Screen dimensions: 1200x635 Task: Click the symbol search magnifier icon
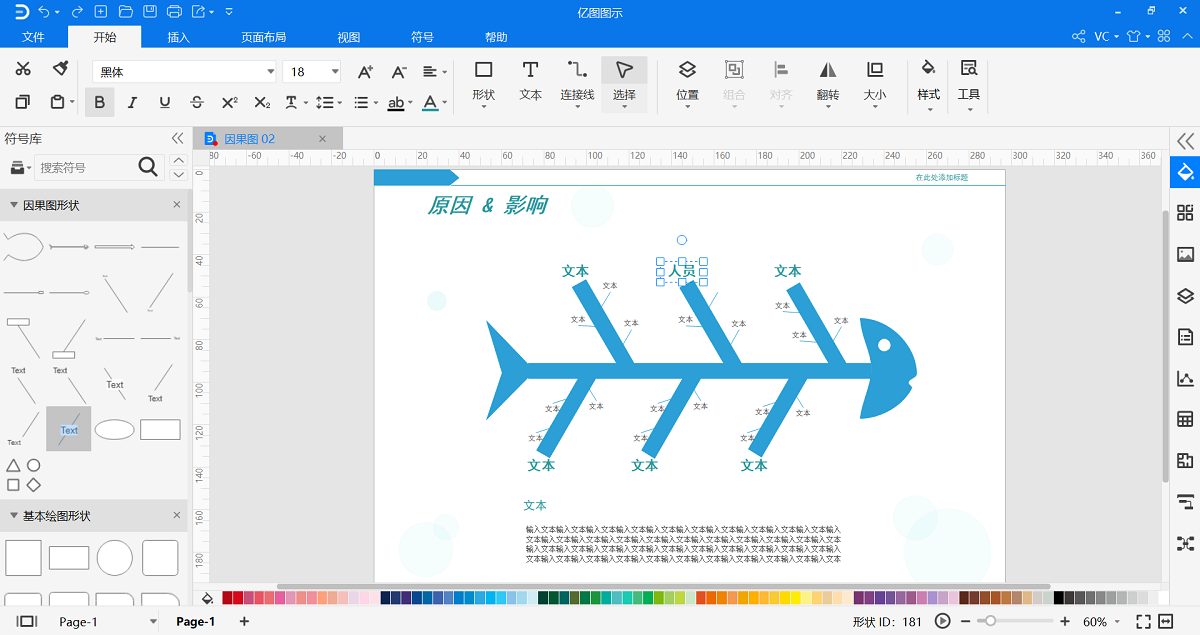[146, 167]
